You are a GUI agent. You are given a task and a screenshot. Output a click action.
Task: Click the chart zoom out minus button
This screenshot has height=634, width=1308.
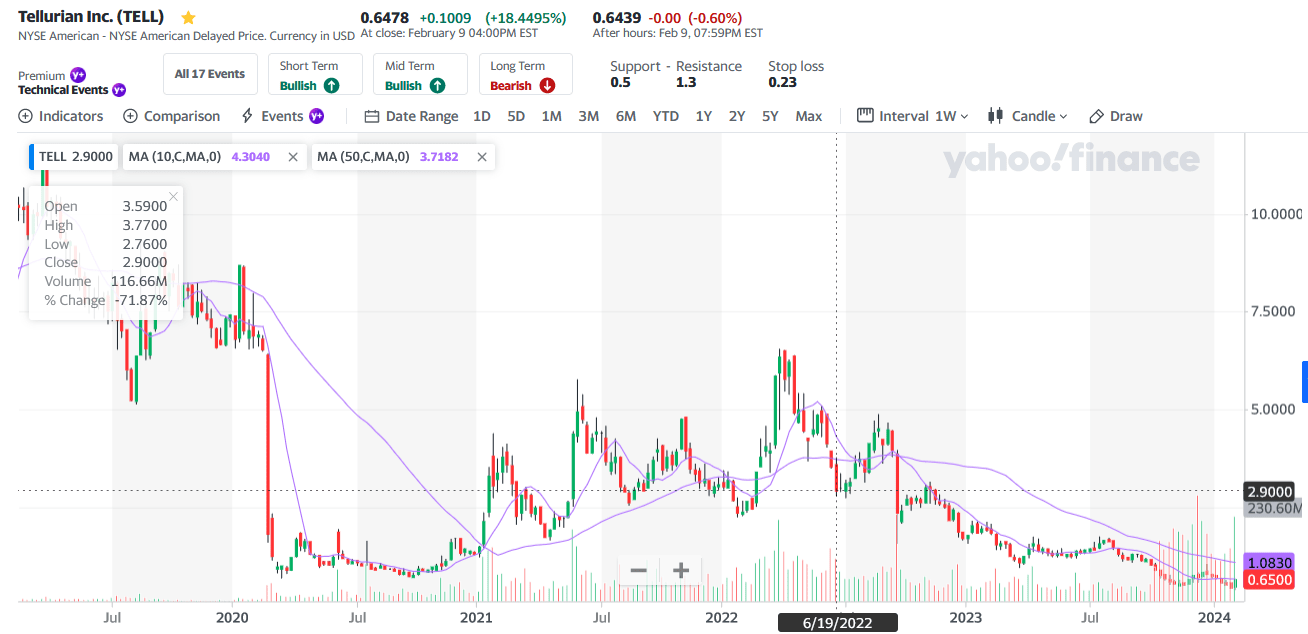pos(639,571)
